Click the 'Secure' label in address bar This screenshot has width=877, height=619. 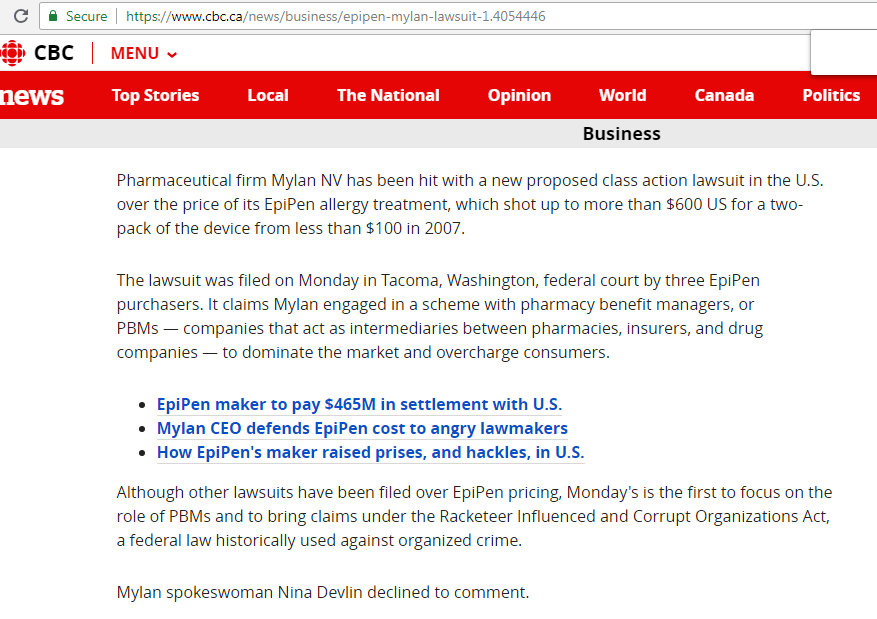[x=86, y=16]
